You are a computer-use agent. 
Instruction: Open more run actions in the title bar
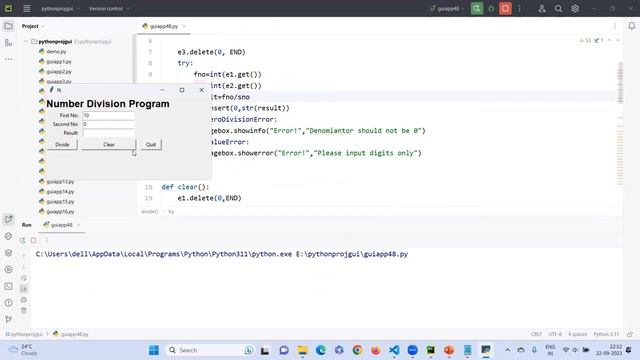point(520,8)
